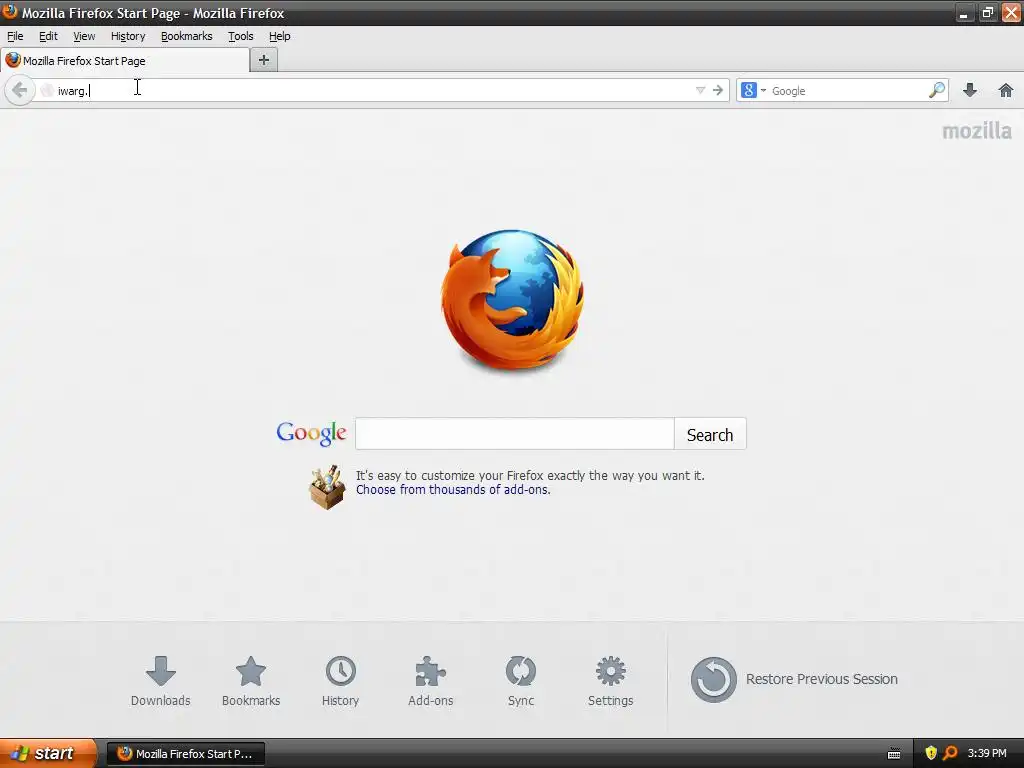Viewport: 1024px width, 768px height.
Task: Click the Google logo beside search box
Action: [x=312, y=434]
